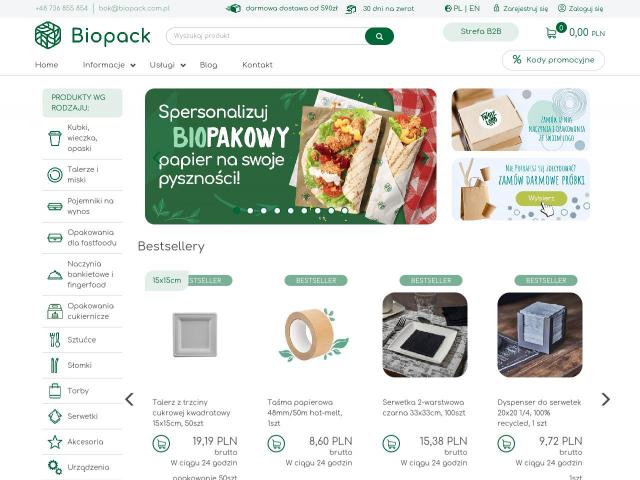640x480 pixels.
Task: Go to the Blog menu item
Action: click(x=209, y=65)
